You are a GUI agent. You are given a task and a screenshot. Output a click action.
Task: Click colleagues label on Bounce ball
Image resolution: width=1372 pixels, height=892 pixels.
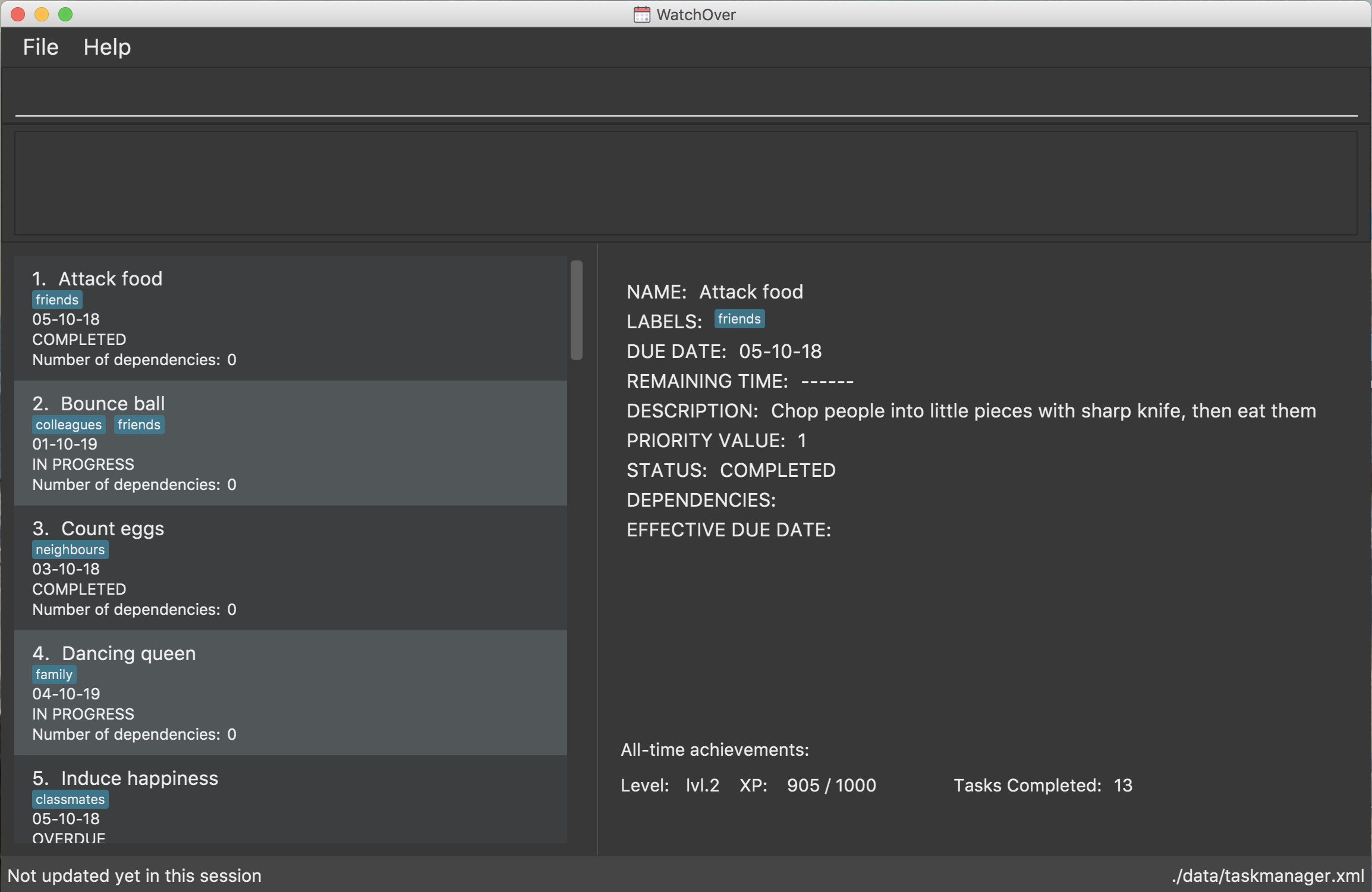[x=69, y=425]
